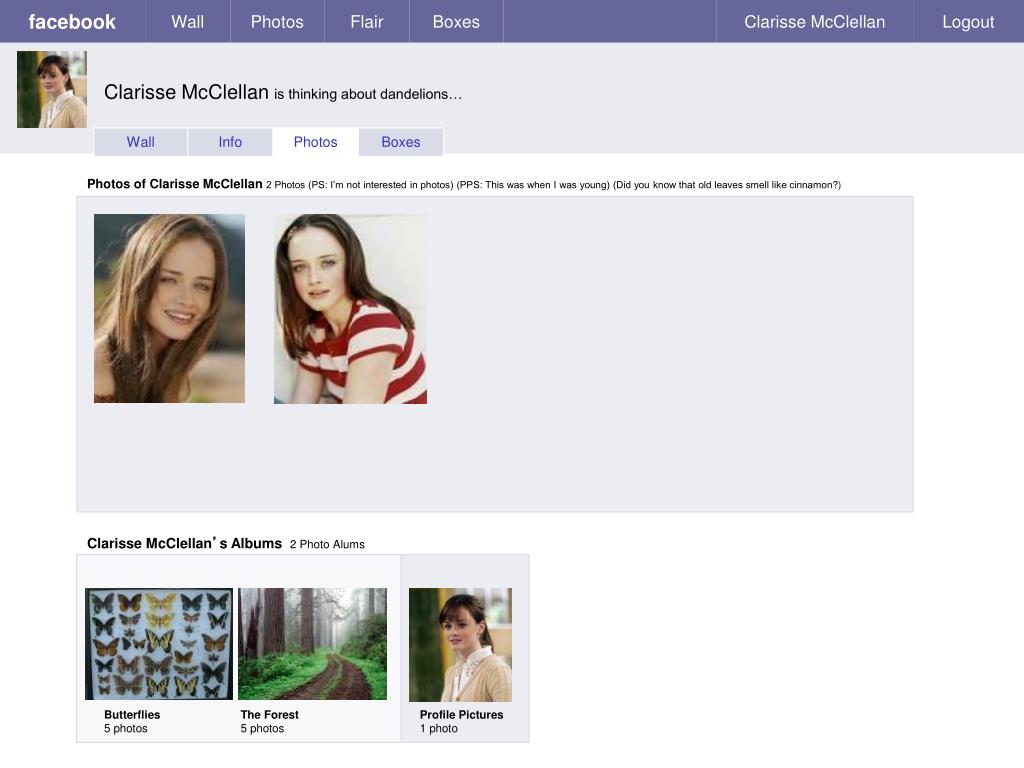The image size is (1024, 768).
Task: Click The Forest album title
Action: (x=269, y=714)
